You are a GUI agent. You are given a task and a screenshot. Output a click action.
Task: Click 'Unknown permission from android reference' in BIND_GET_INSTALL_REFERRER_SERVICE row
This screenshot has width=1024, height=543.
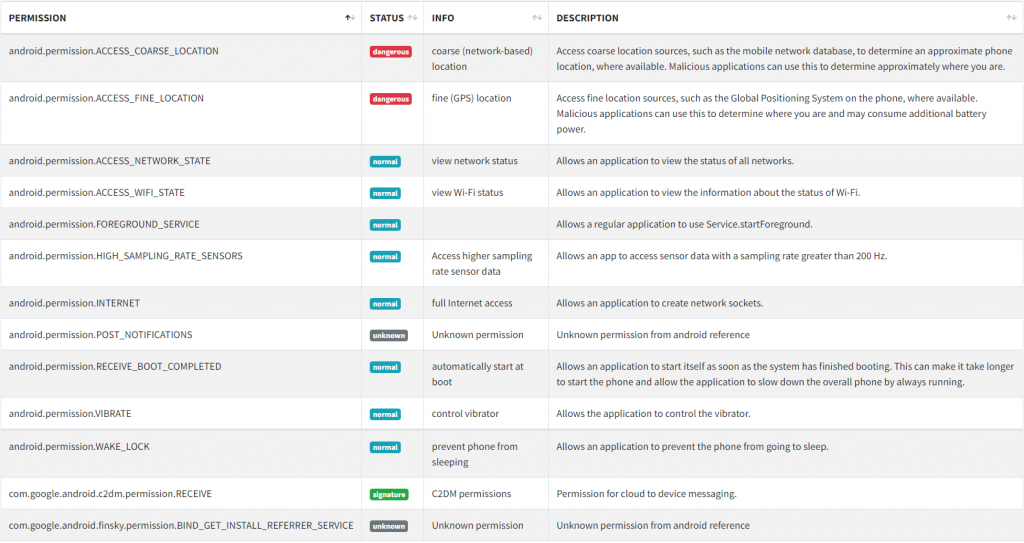pyautogui.click(x=653, y=525)
